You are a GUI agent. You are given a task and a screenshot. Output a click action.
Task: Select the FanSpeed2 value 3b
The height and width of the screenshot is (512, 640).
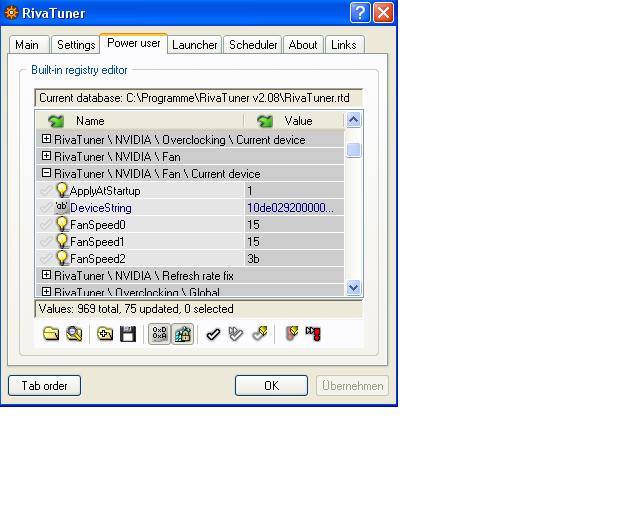[x=294, y=258]
